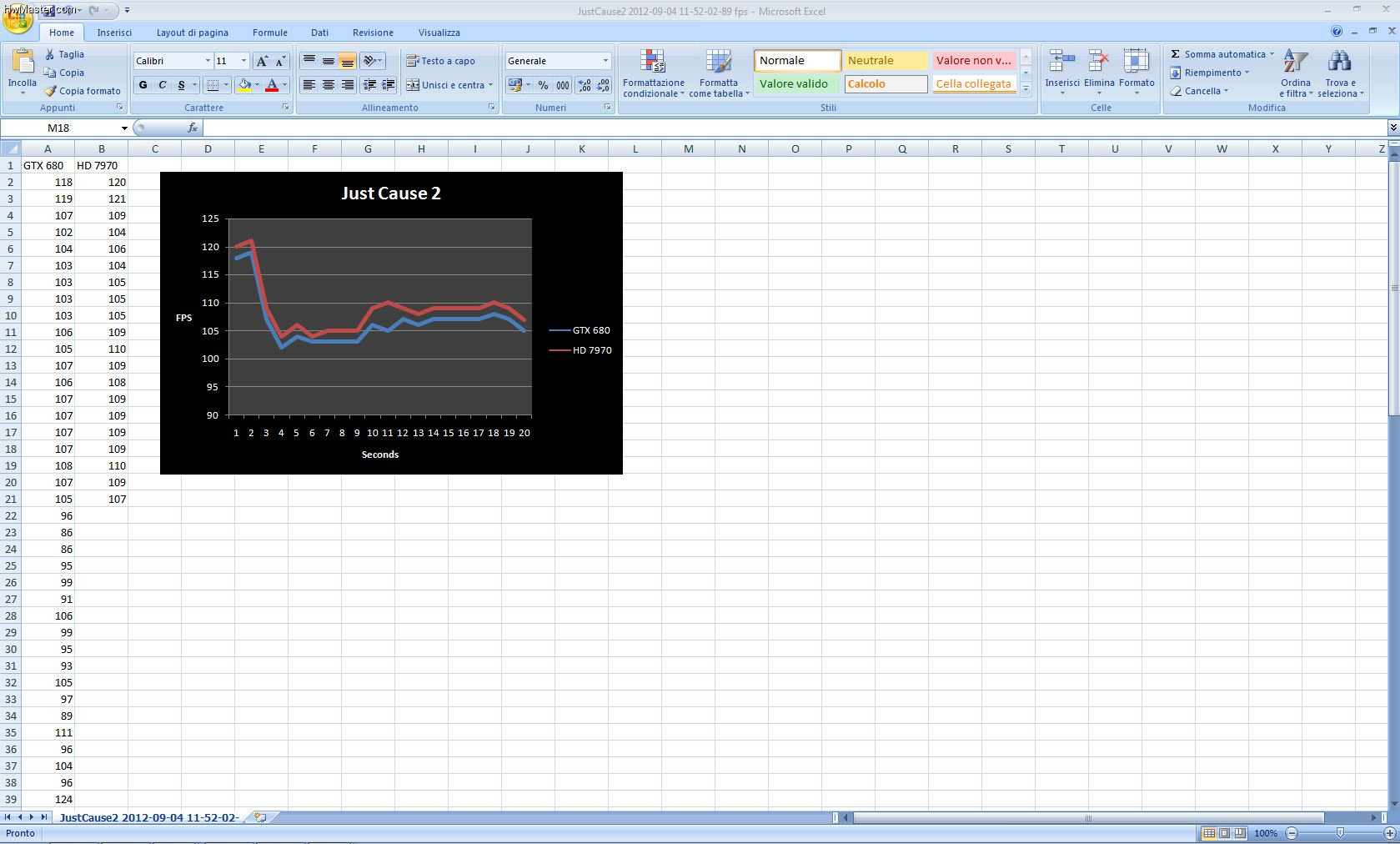Open the Inserisci ribbon tab
This screenshot has height=844, width=1400.
click(x=114, y=33)
